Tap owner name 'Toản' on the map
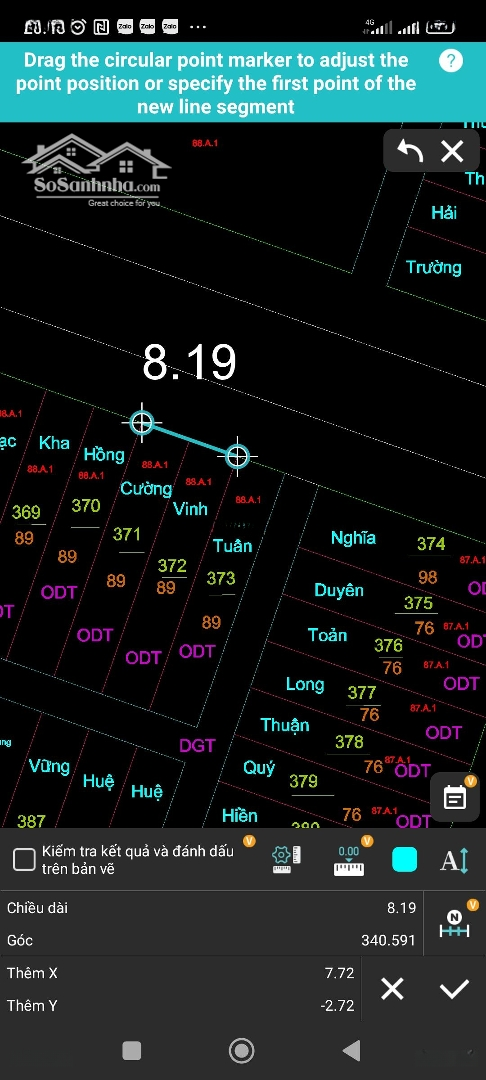 point(328,634)
